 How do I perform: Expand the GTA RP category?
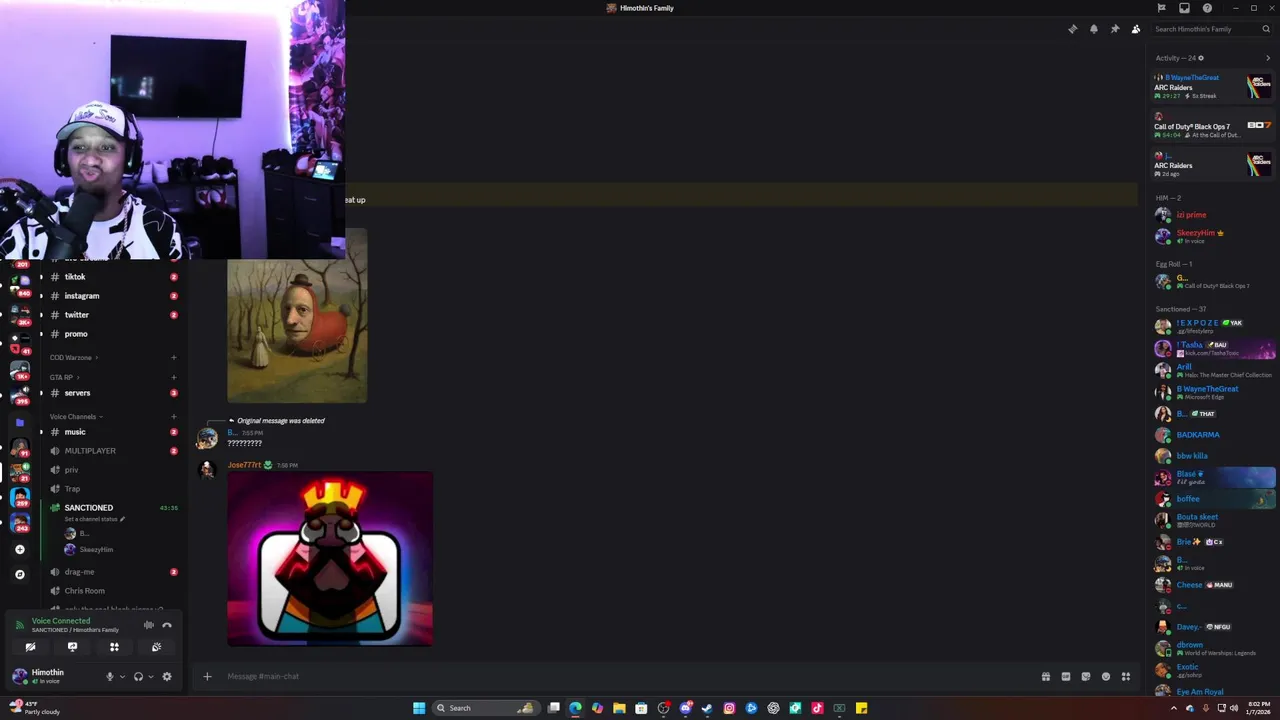pyautogui.click(x=65, y=377)
